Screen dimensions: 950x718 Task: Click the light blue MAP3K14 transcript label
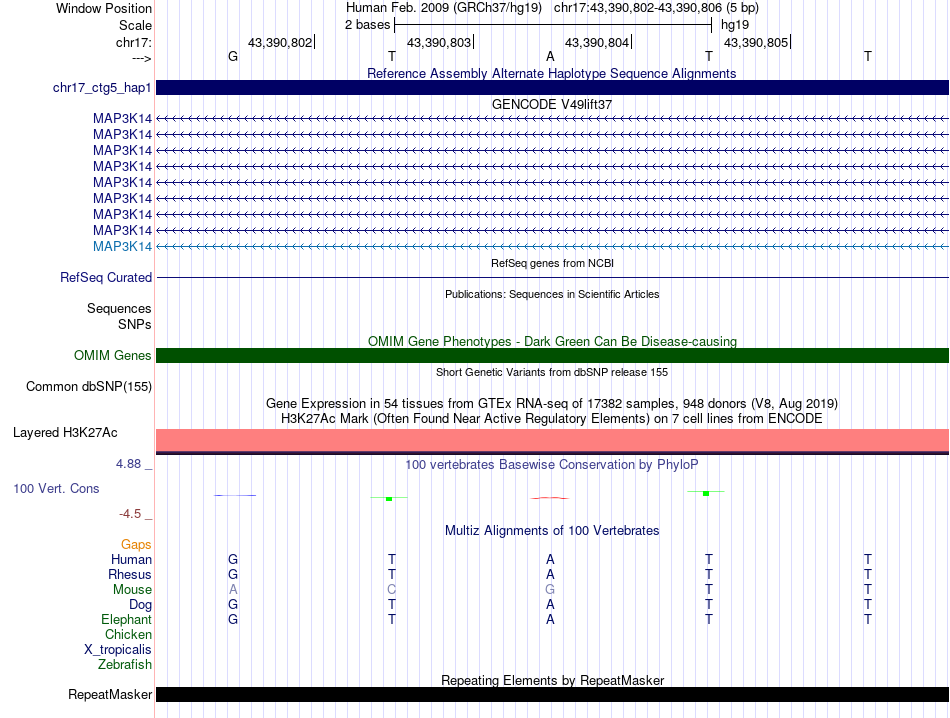[x=122, y=247]
